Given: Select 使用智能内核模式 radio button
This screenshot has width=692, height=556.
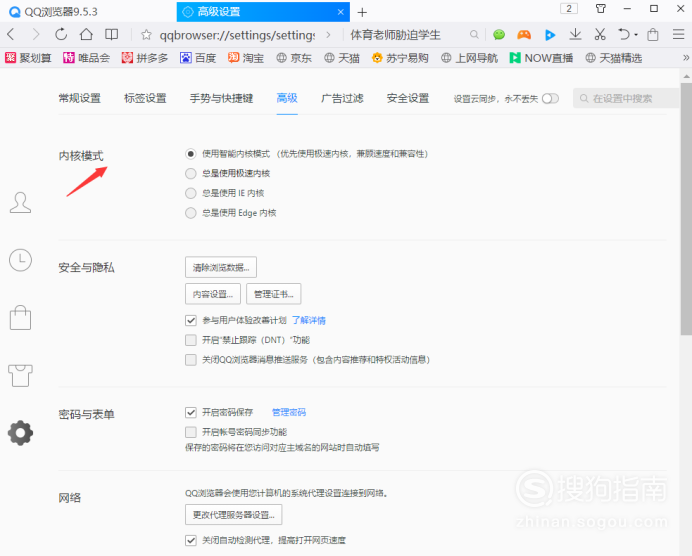Looking at the screenshot, I should [191, 154].
